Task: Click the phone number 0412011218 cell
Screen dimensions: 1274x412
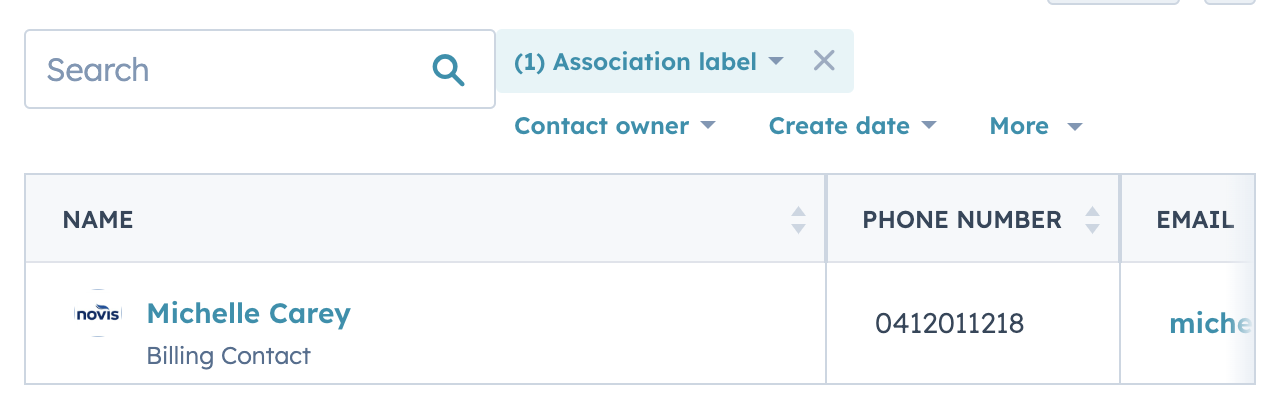Action: (950, 323)
